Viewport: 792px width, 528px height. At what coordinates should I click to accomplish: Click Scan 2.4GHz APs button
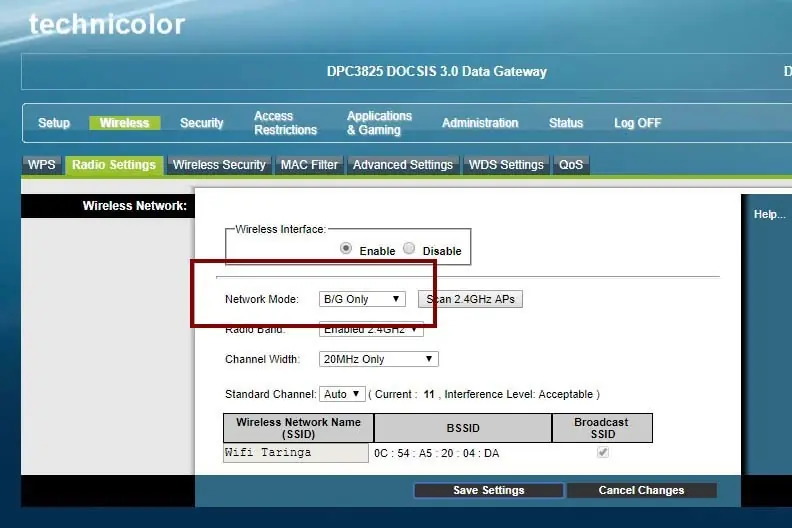[470, 299]
